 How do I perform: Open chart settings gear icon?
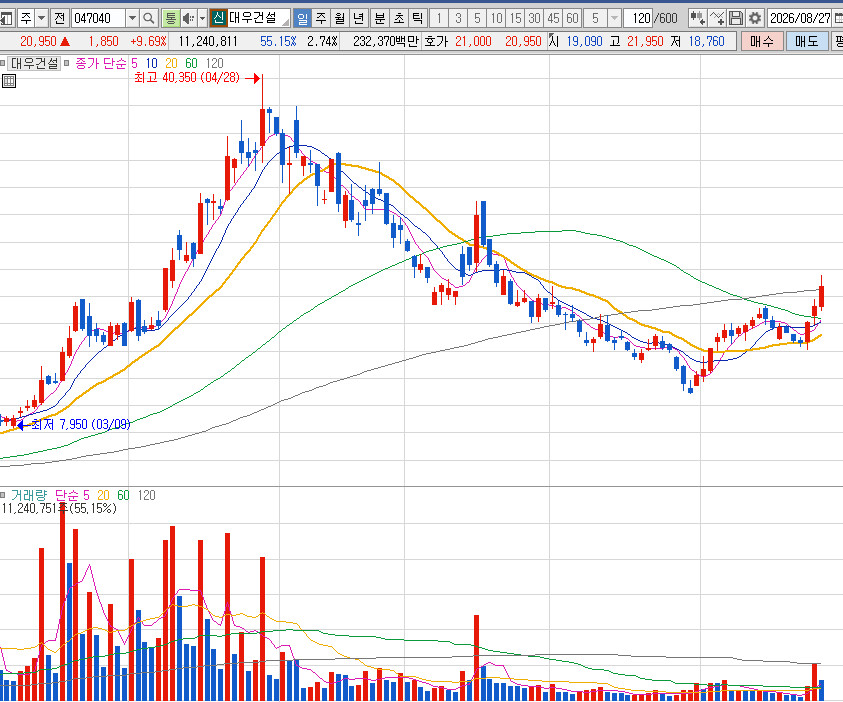coord(755,18)
